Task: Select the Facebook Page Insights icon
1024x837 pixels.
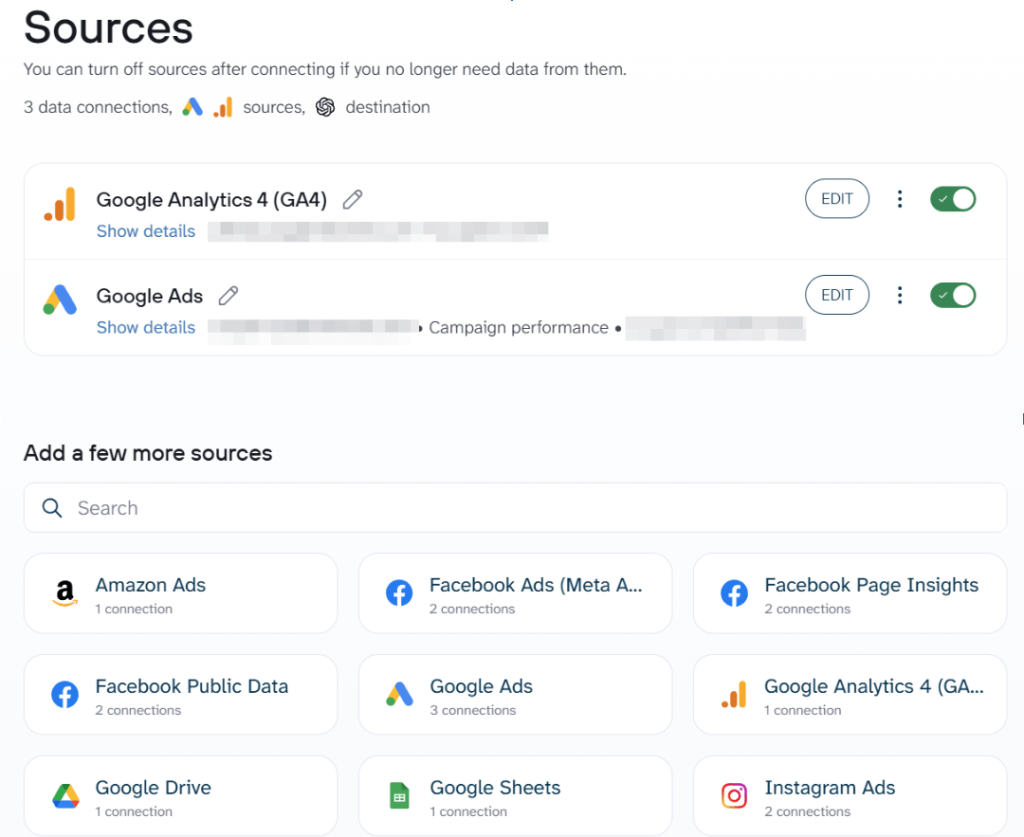Action: [x=734, y=593]
